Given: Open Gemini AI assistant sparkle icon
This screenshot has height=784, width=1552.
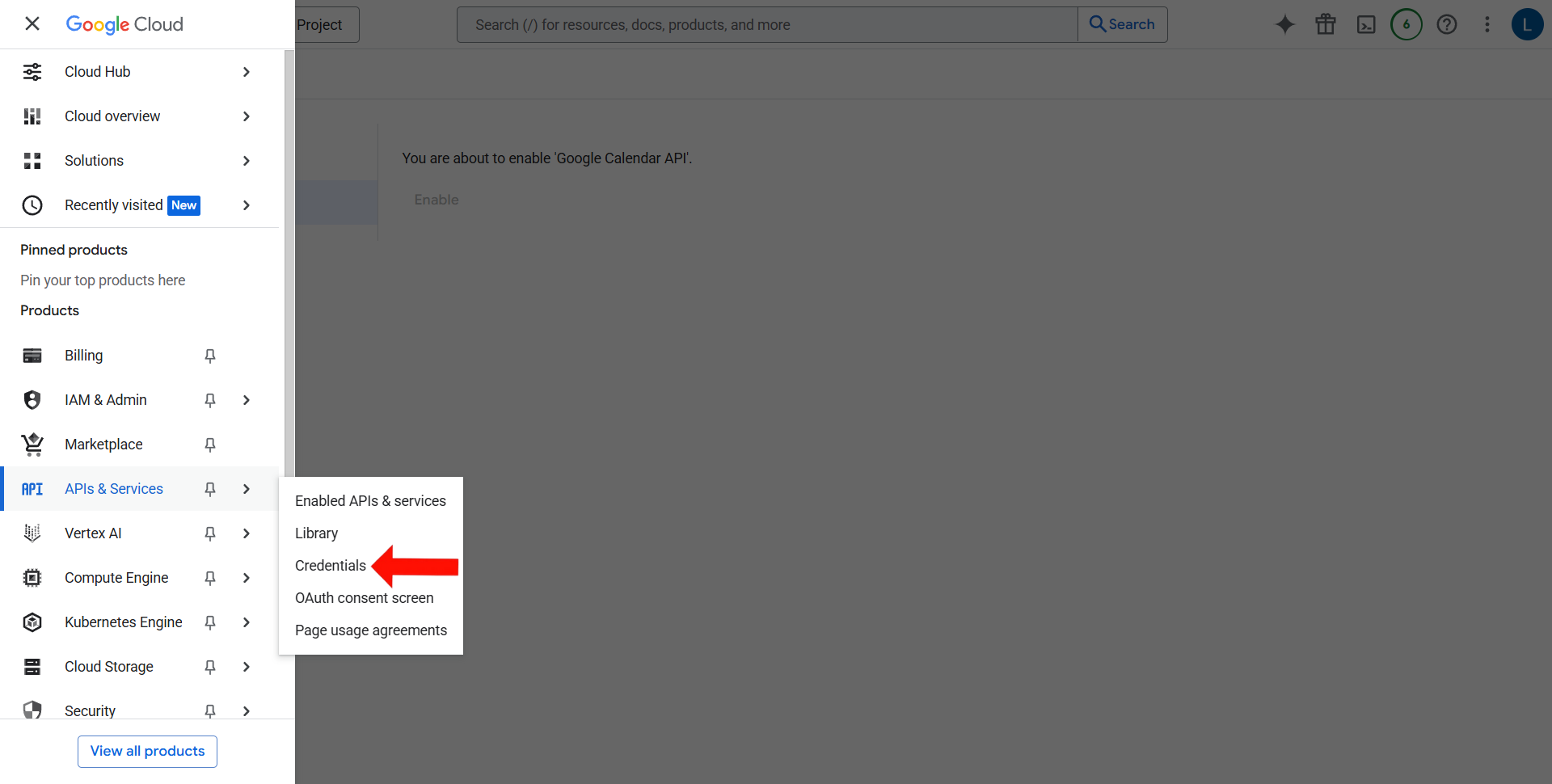Looking at the screenshot, I should click(1285, 24).
